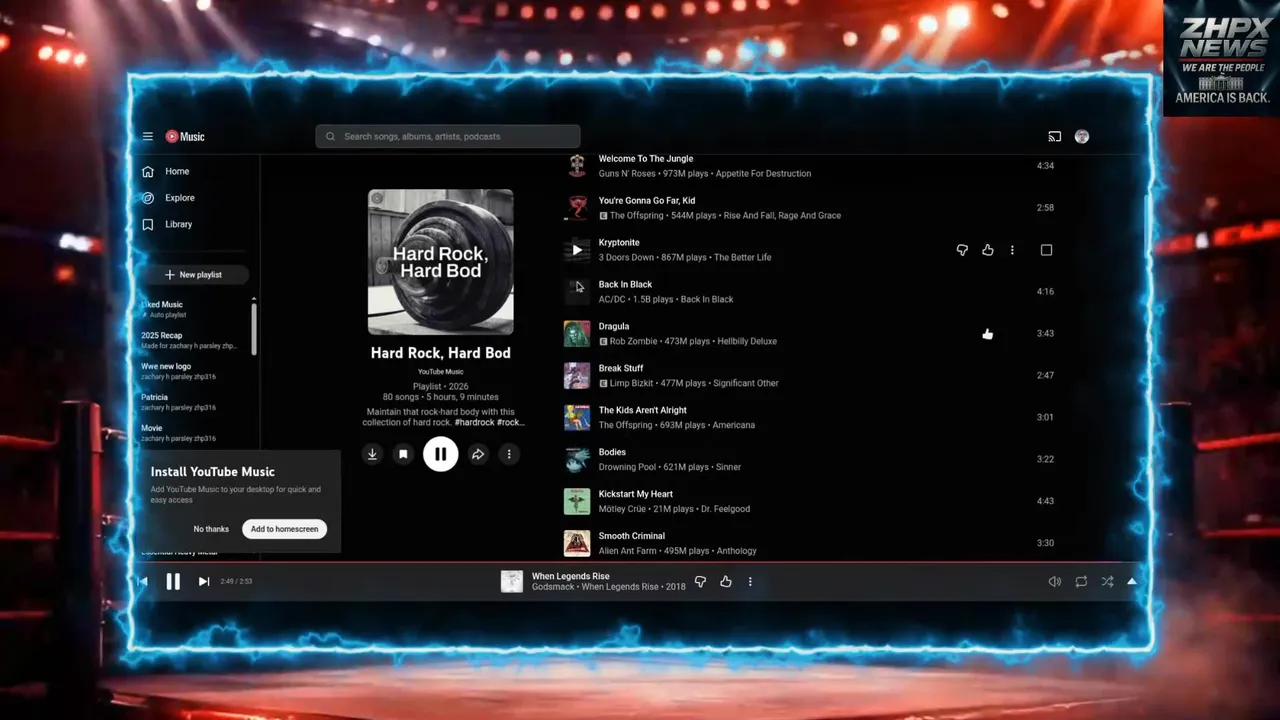
Task: Open the Mötley Crüe artist link
Action: pos(625,509)
